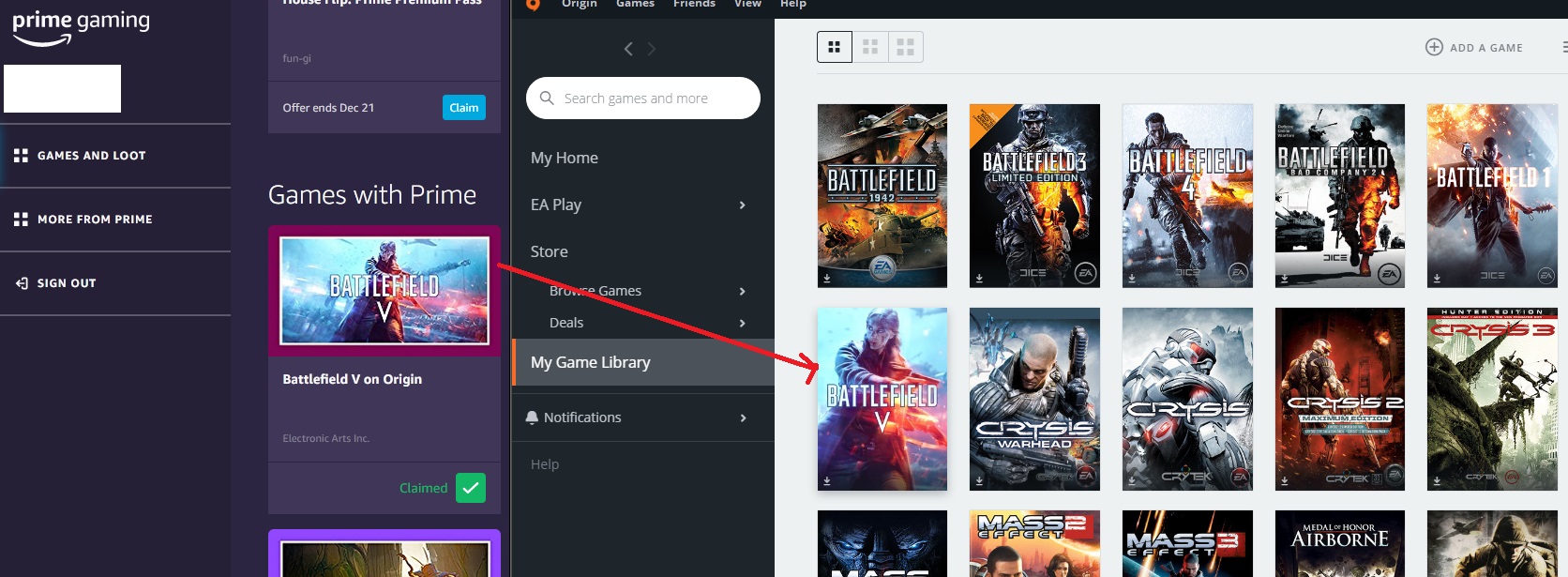Open Medal of Honor Airborne tile
Image resolution: width=1568 pixels, height=577 pixels.
pyautogui.click(x=1340, y=544)
